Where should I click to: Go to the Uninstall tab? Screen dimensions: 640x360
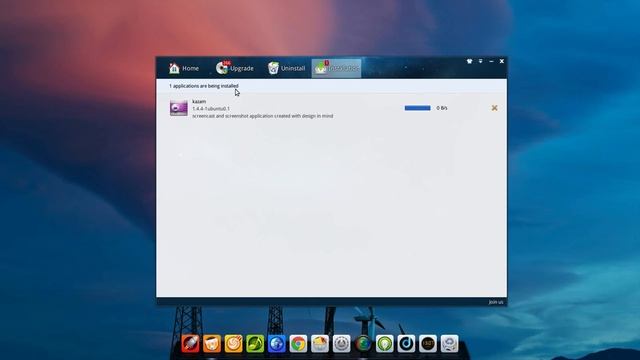(286, 68)
